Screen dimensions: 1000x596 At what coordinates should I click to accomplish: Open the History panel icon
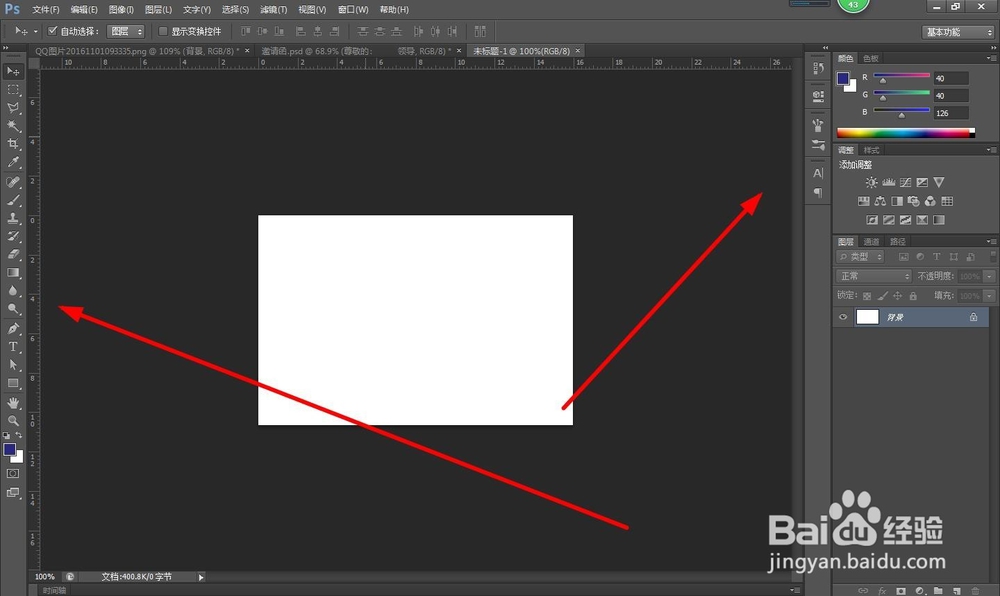[818, 69]
